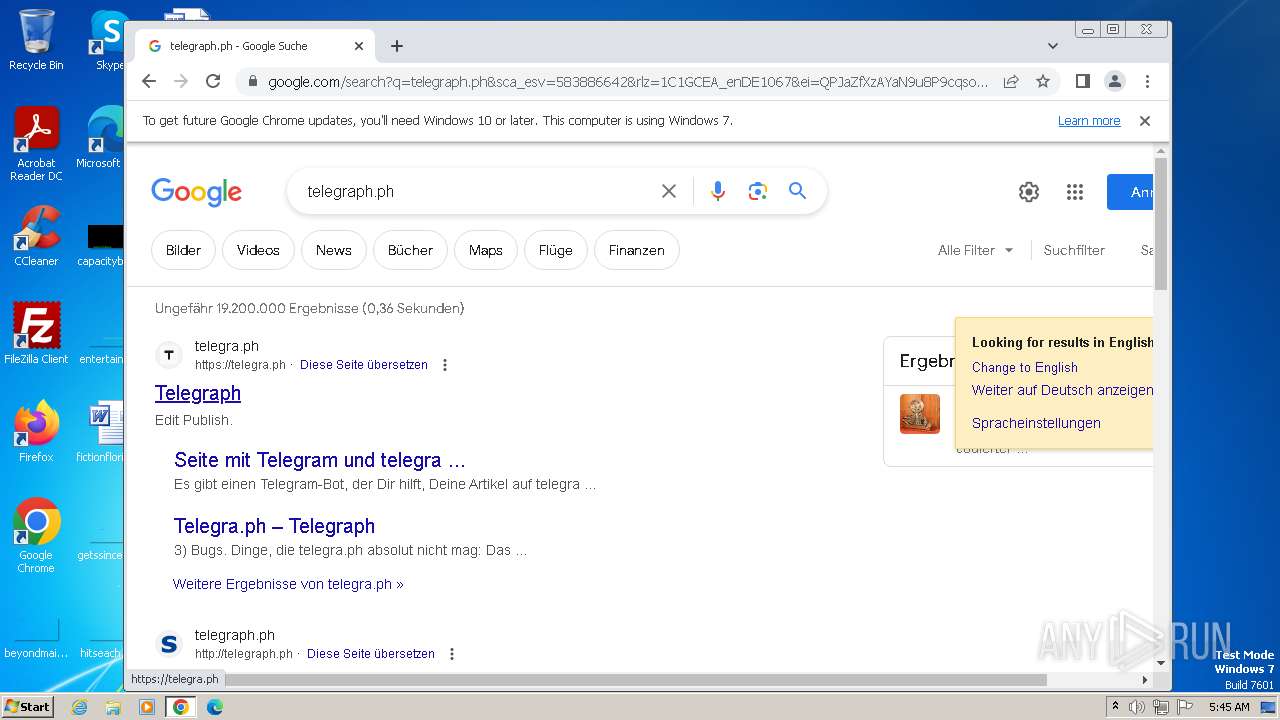Screen dimensions: 1280x720
Task: Select the Videos filter chip
Action: 258,250
